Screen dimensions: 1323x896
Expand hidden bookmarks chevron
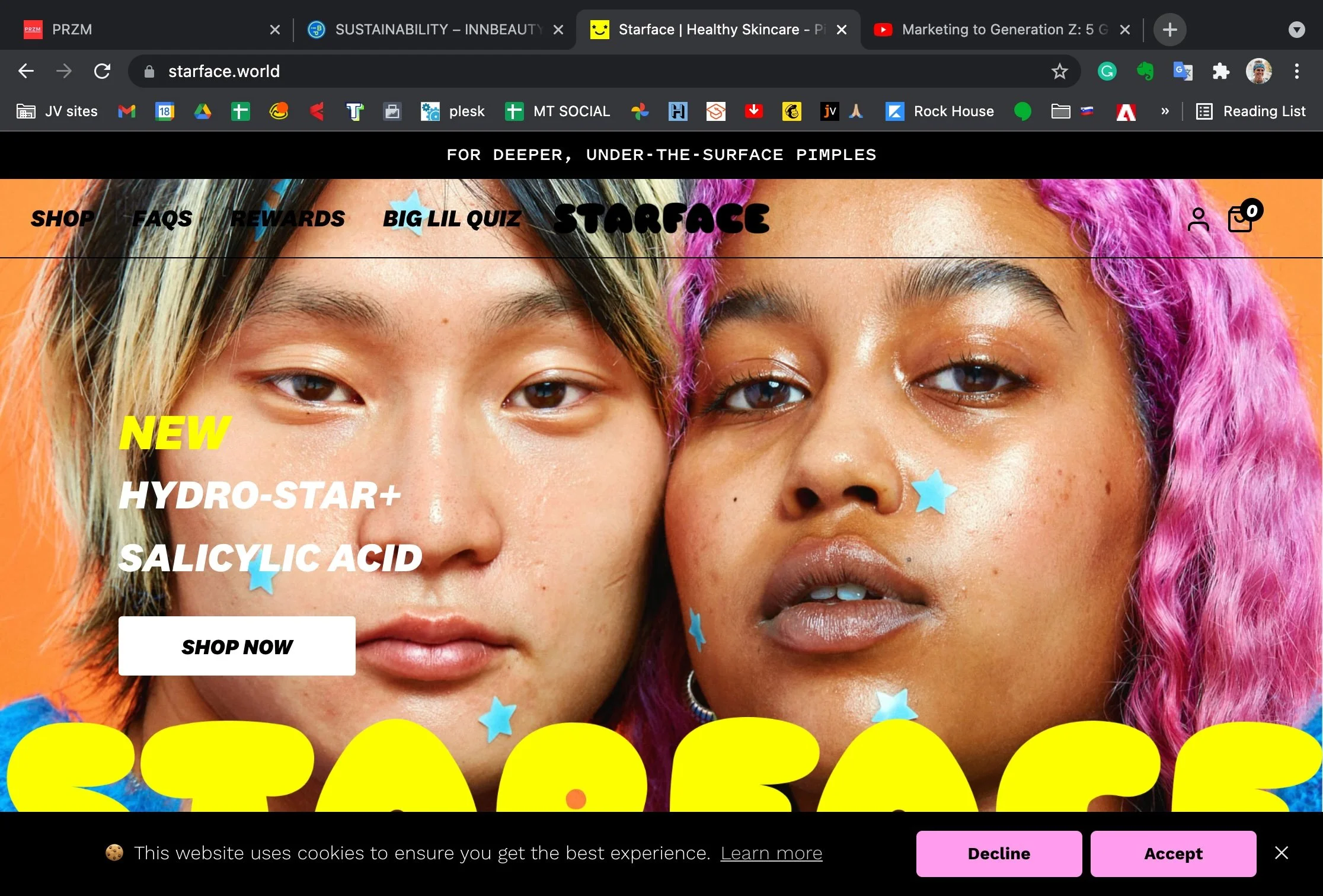(1165, 111)
